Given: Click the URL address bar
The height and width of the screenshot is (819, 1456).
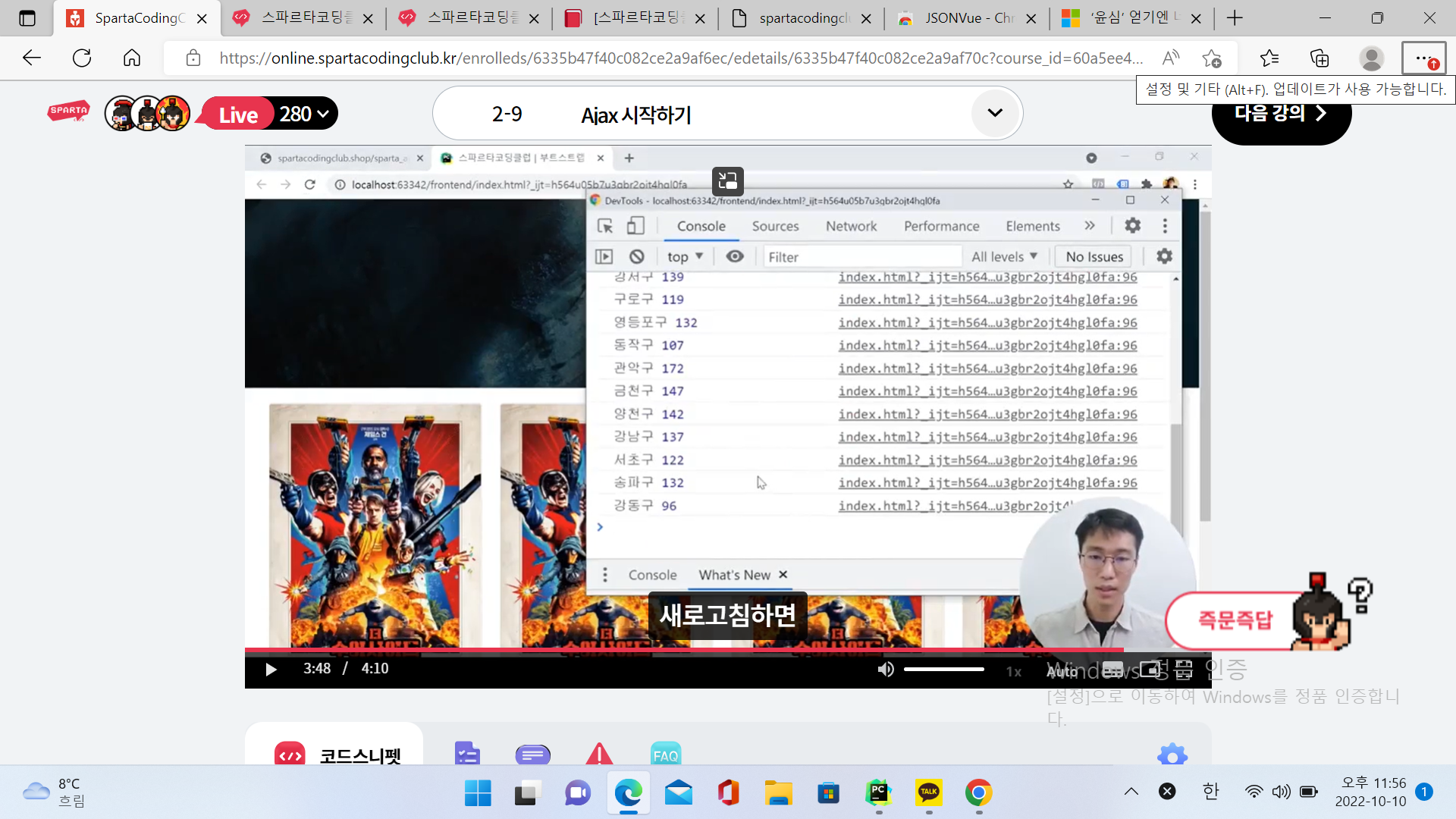Looking at the screenshot, I should 680,58.
